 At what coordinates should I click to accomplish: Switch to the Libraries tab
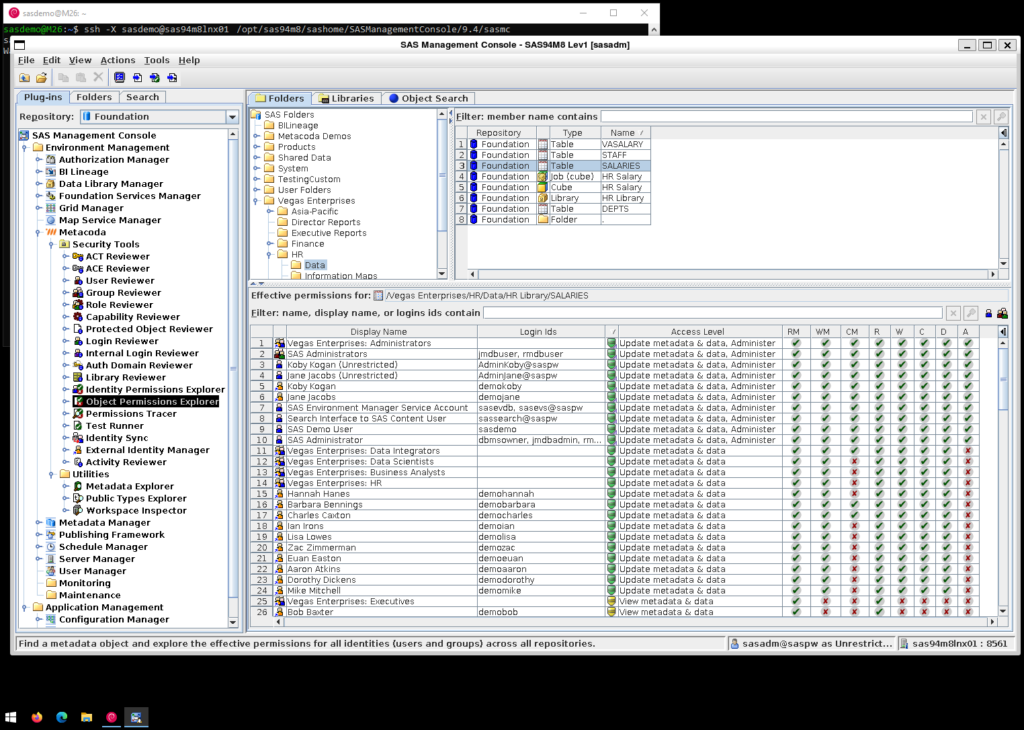[x=348, y=97]
